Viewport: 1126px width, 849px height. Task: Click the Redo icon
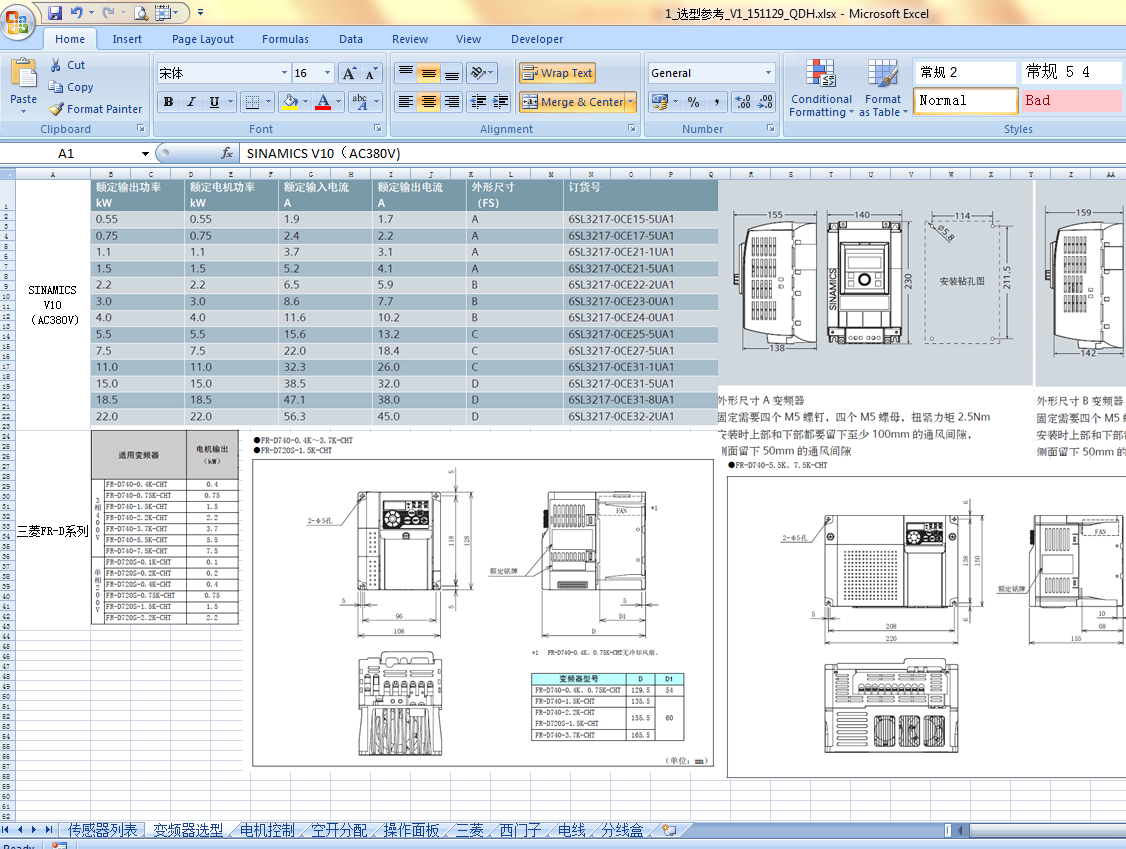point(108,12)
